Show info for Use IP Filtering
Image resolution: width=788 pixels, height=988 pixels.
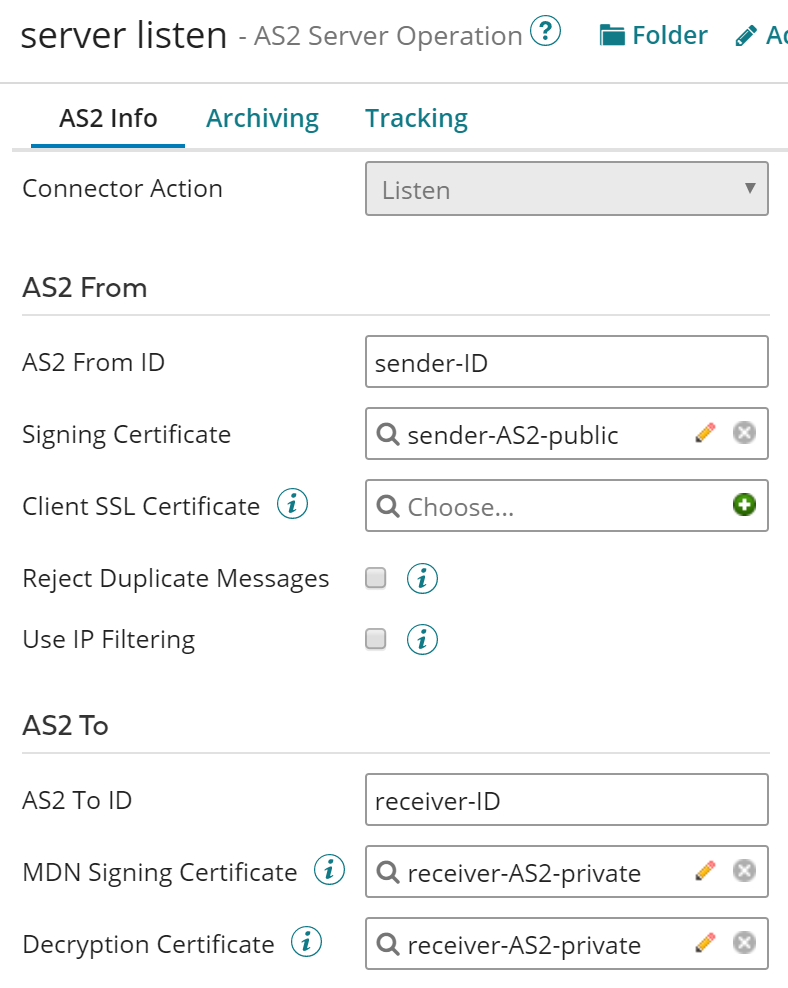[x=422, y=639]
